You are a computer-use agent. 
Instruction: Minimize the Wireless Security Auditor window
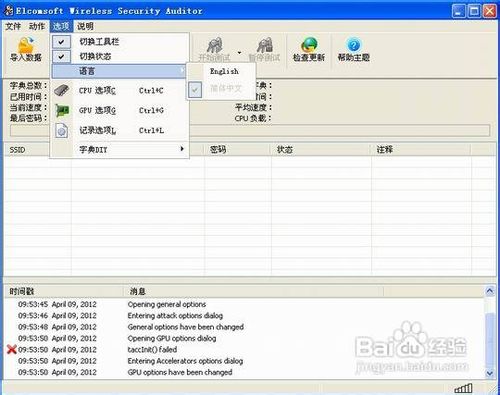459,11
